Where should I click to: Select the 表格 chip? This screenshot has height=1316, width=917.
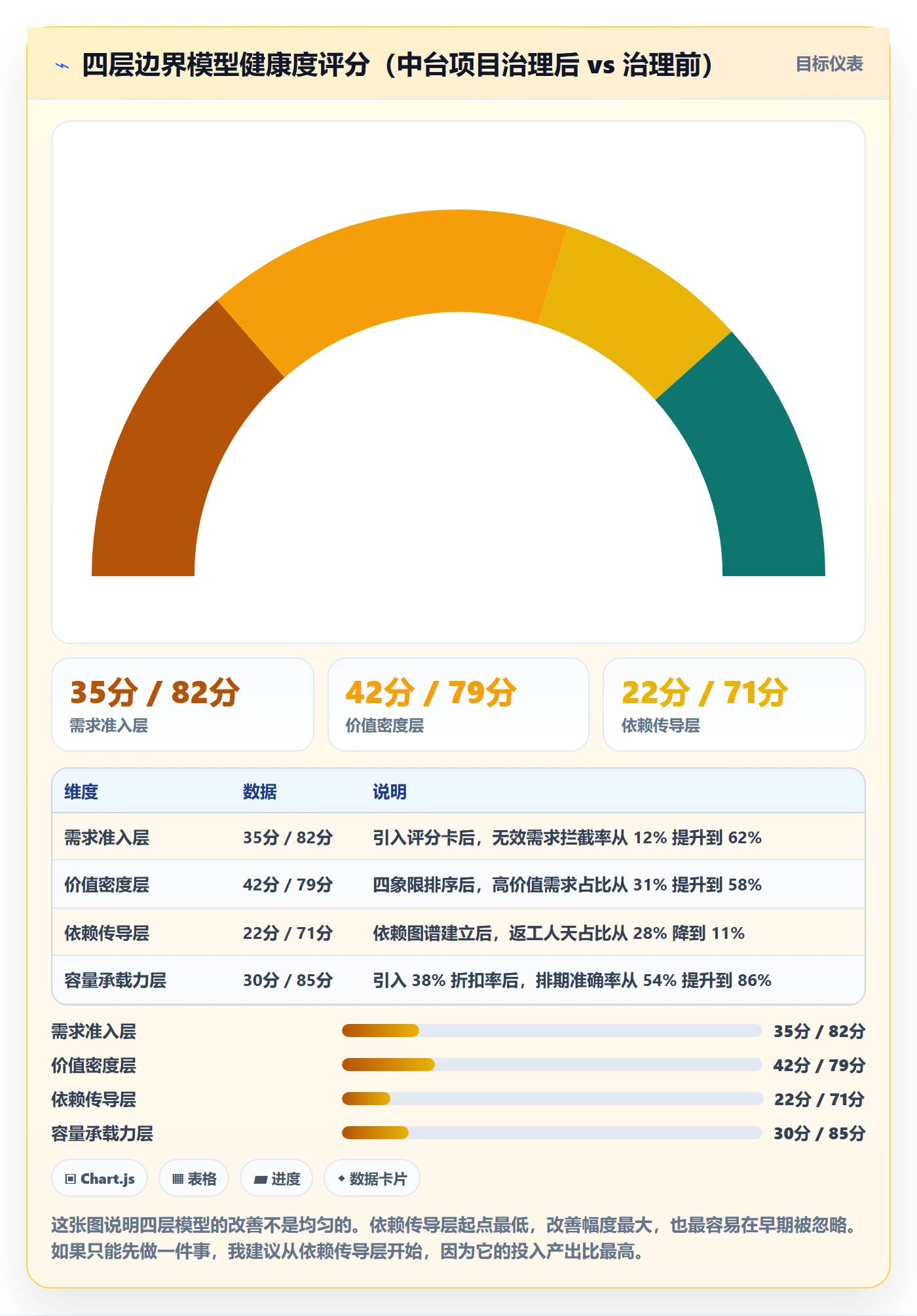click(194, 1179)
